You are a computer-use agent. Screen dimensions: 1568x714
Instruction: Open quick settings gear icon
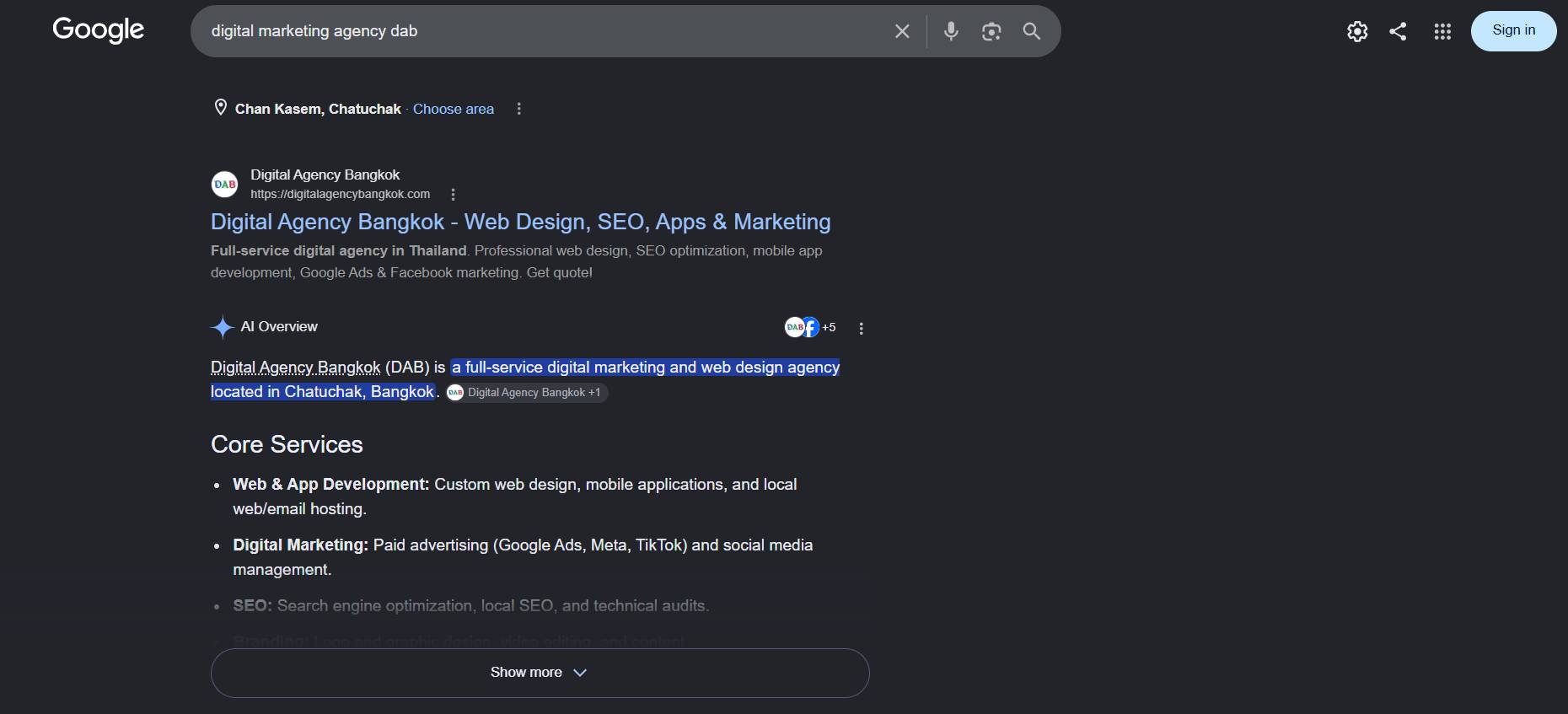[1357, 31]
